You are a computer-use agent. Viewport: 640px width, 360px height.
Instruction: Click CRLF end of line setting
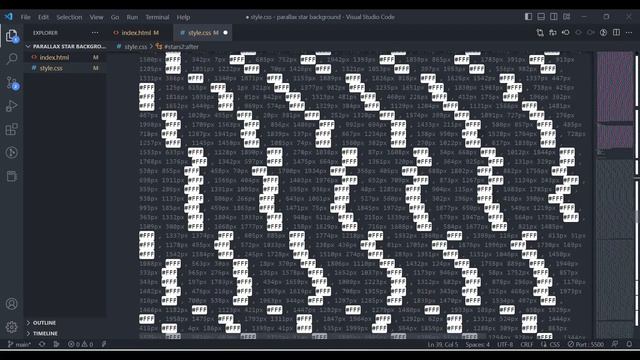tap(527, 344)
